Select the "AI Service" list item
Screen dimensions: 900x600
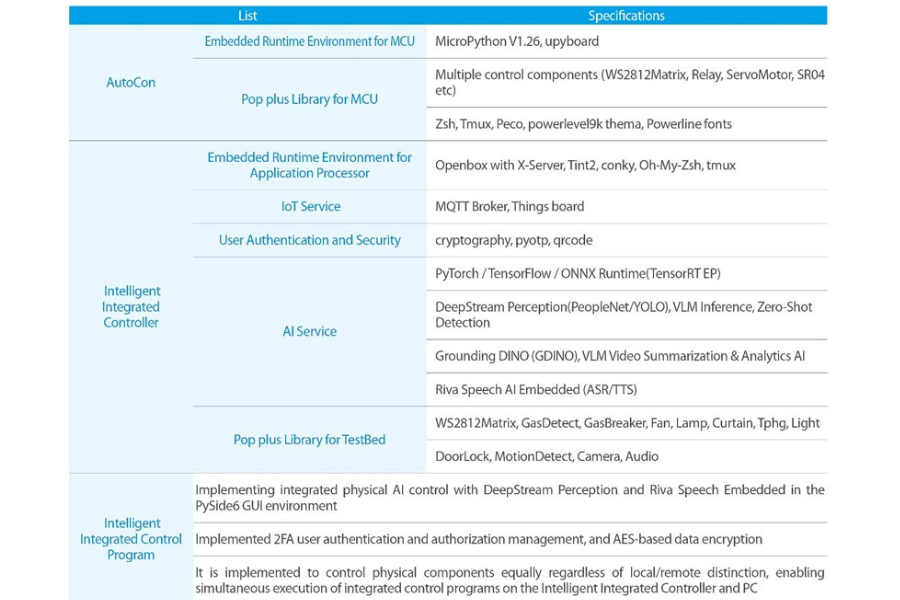tap(309, 331)
